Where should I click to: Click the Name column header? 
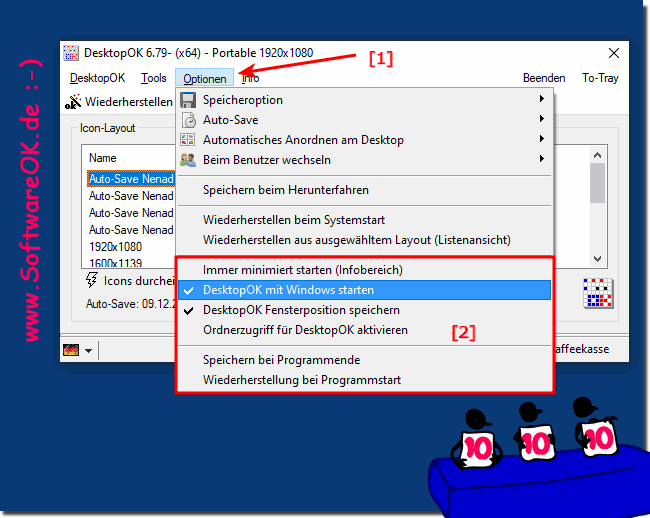click(103, 158)
